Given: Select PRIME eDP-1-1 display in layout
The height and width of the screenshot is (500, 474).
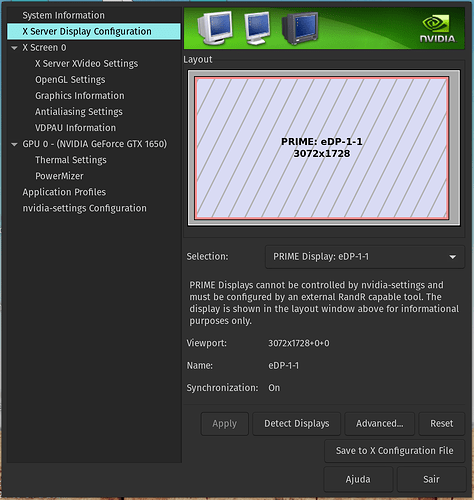Looking at the screenshot, I should coord(322,148).
